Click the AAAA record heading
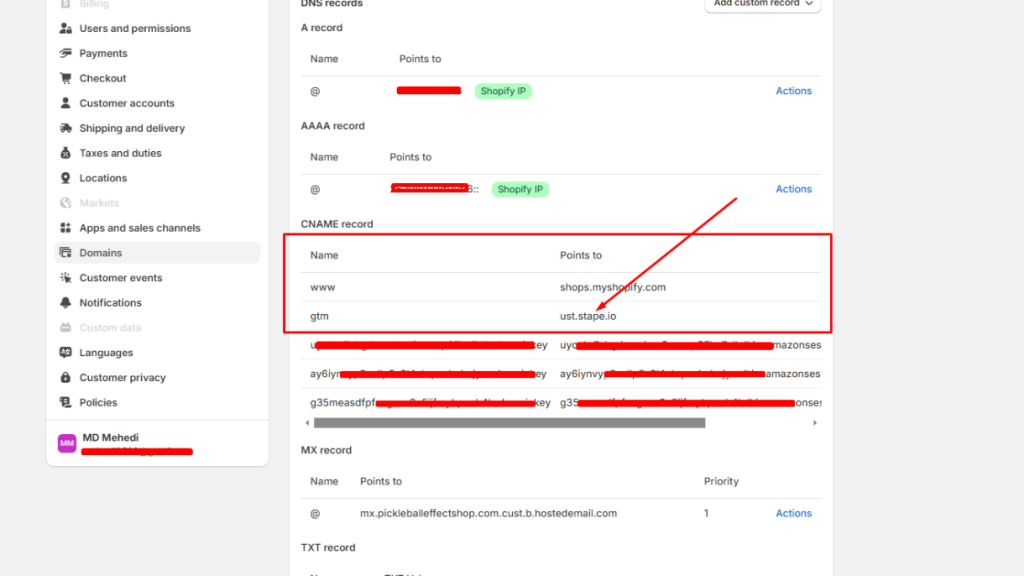This screenshot has height=576, width=1024. click(x=333, y=126)
